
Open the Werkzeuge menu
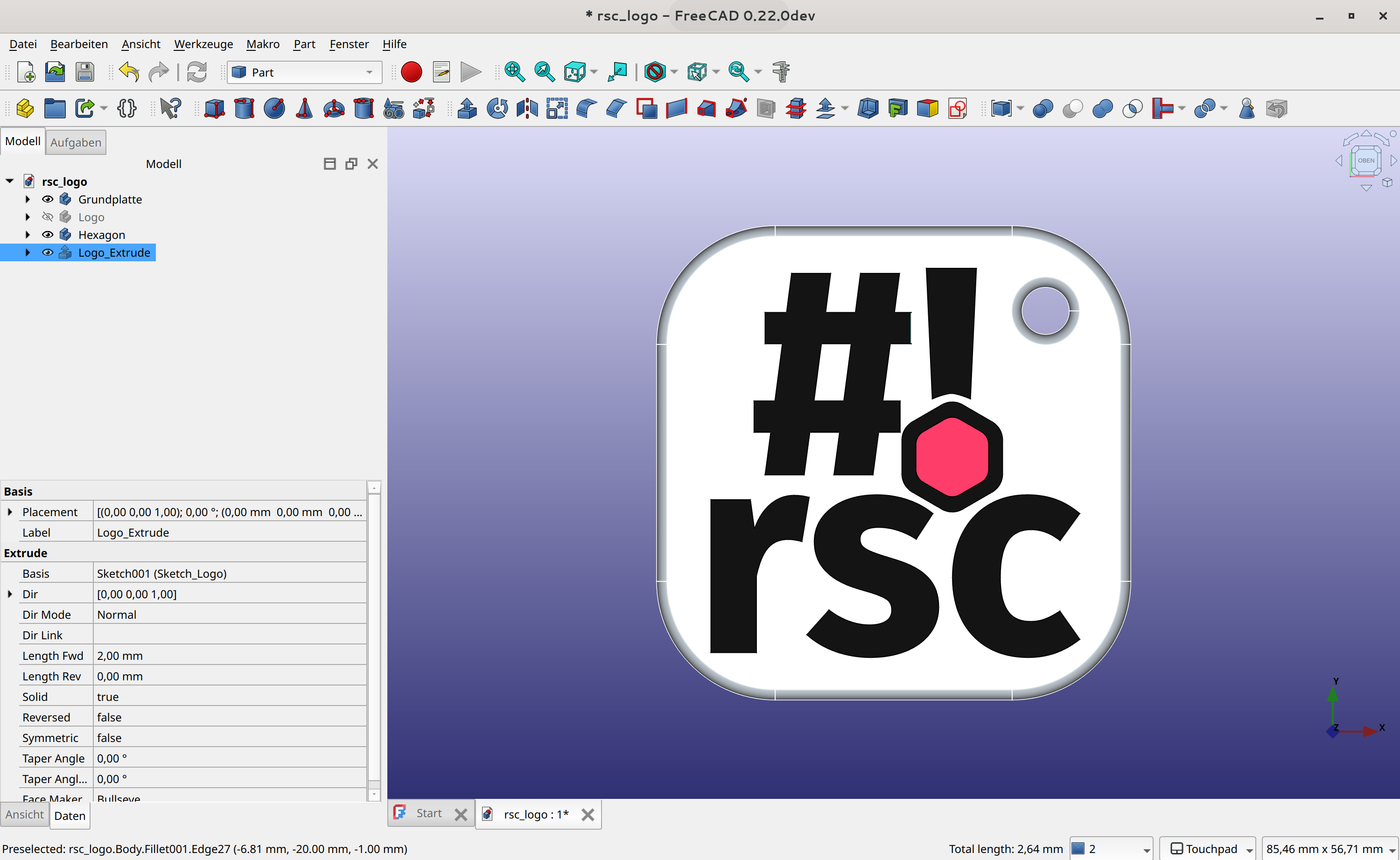(x=203, y=44)
